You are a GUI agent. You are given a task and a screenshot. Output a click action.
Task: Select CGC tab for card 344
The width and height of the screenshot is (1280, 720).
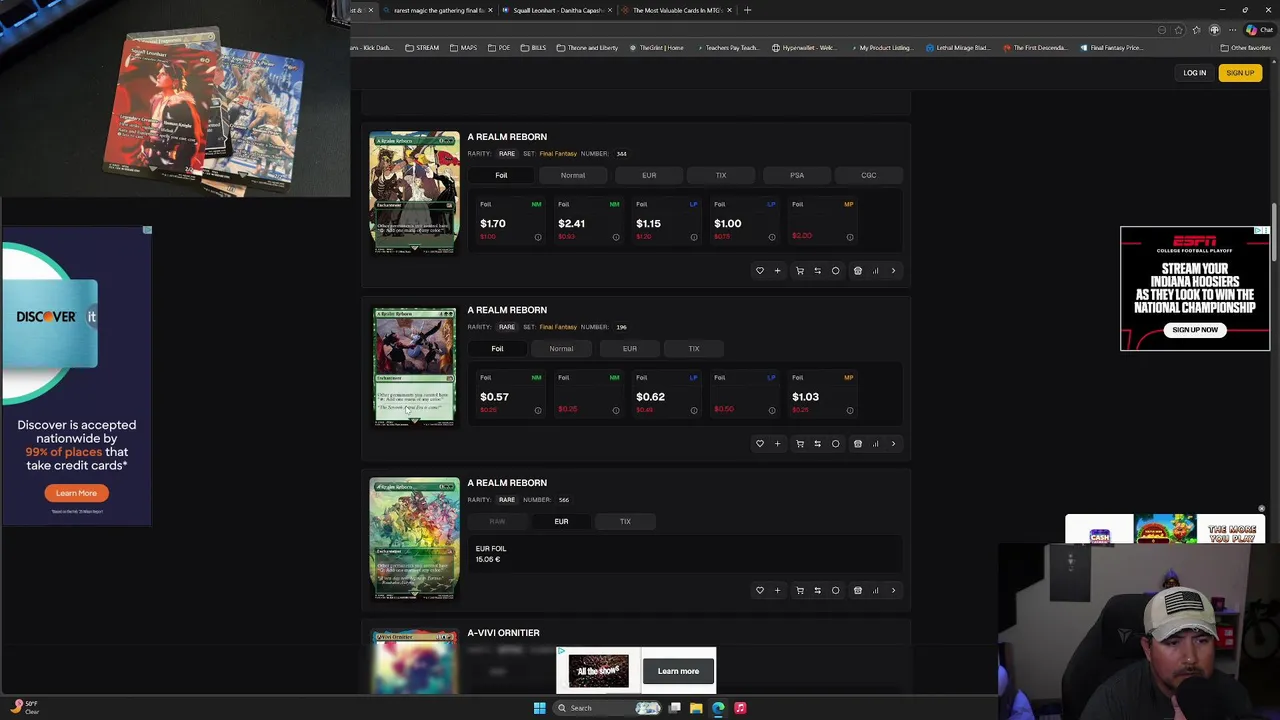[x=869, y=176]
